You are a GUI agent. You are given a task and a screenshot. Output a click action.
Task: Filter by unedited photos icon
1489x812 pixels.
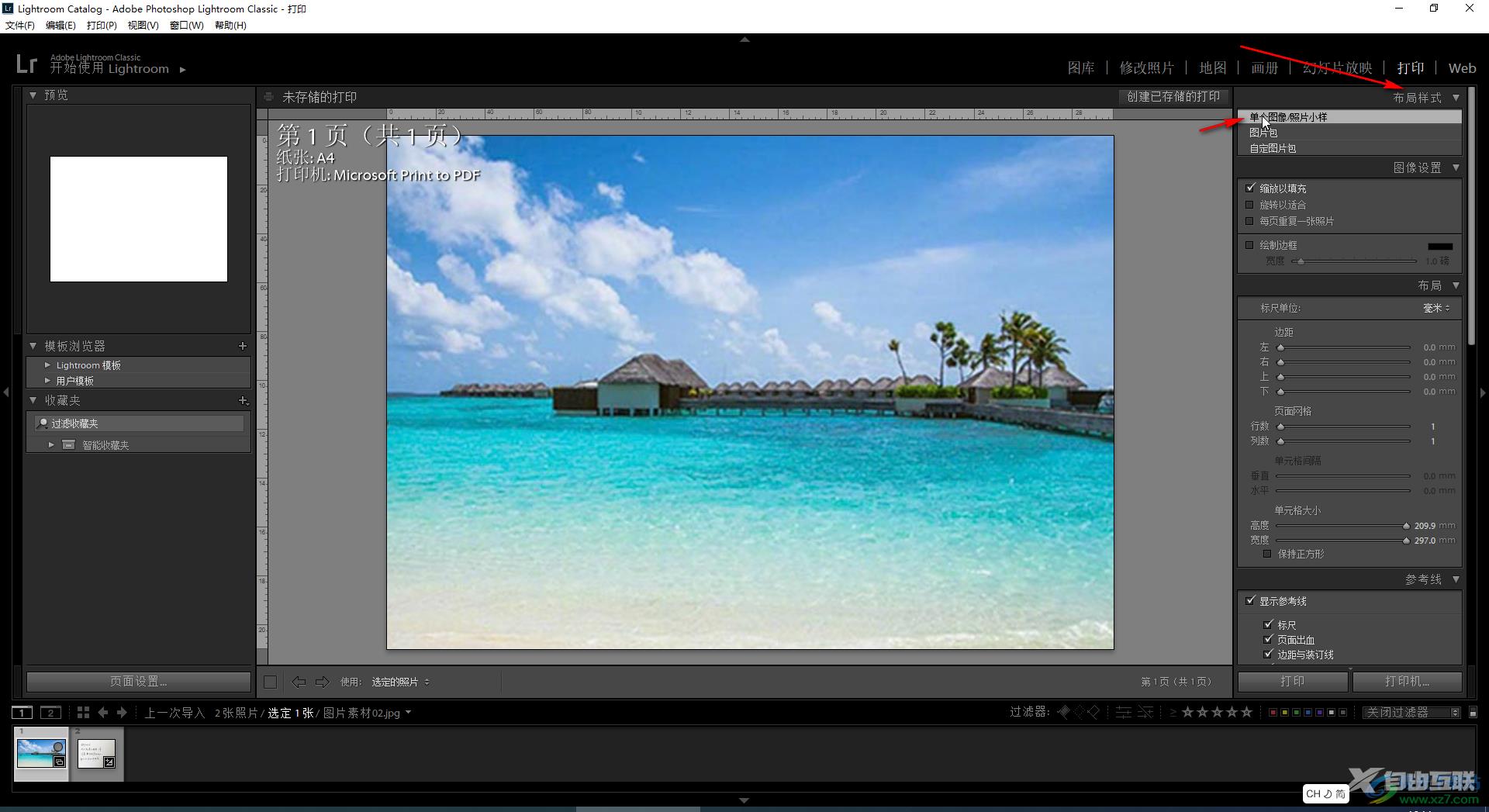coord(1145,712)
